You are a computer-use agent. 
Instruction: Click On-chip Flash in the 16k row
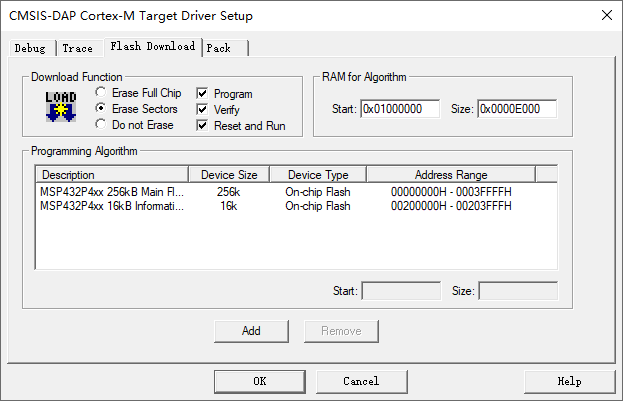318,206
